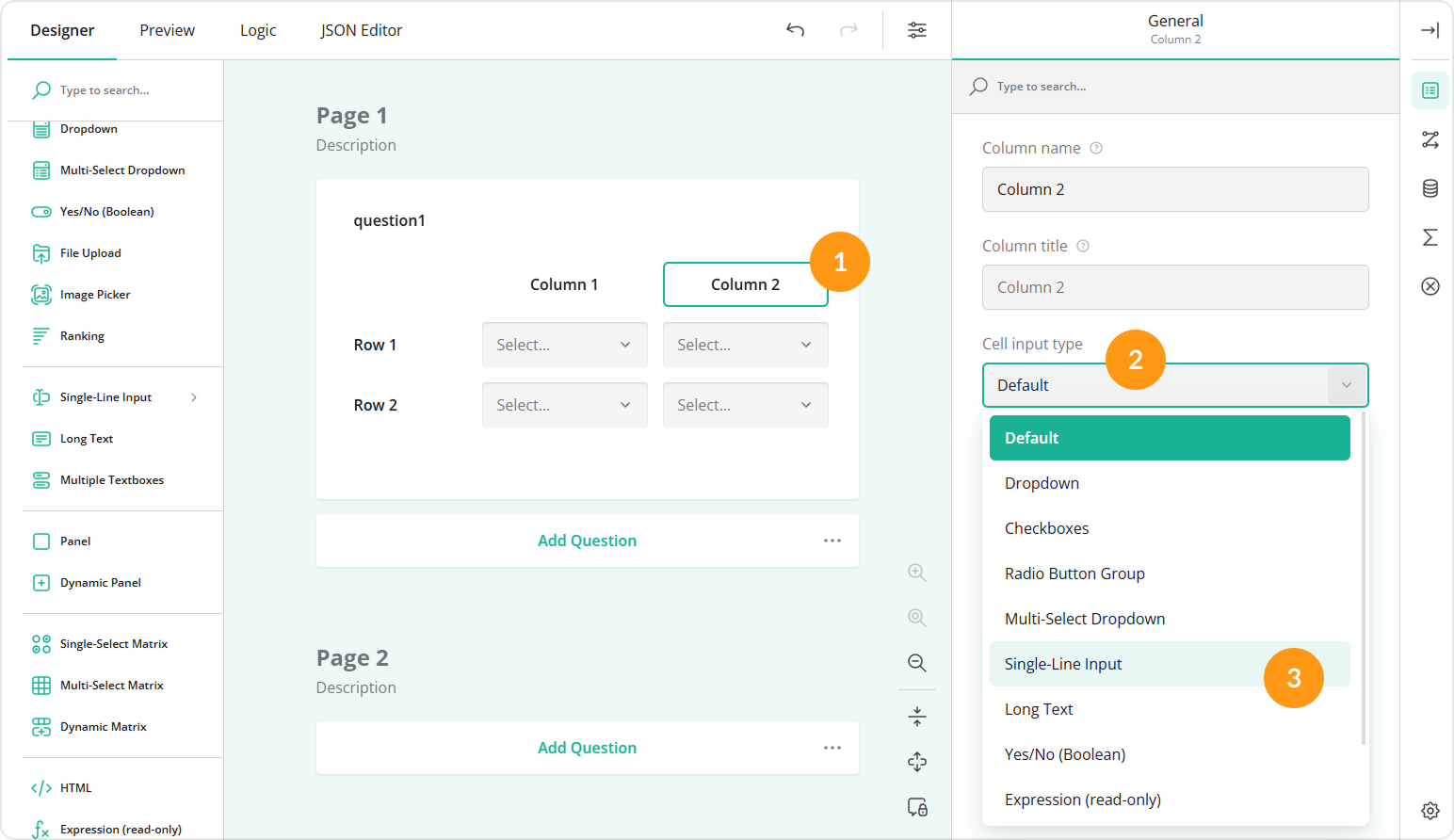This screenshot has width=1454, height=840.
Task: Click Add Question on Page 2
Action: point(587,747)
